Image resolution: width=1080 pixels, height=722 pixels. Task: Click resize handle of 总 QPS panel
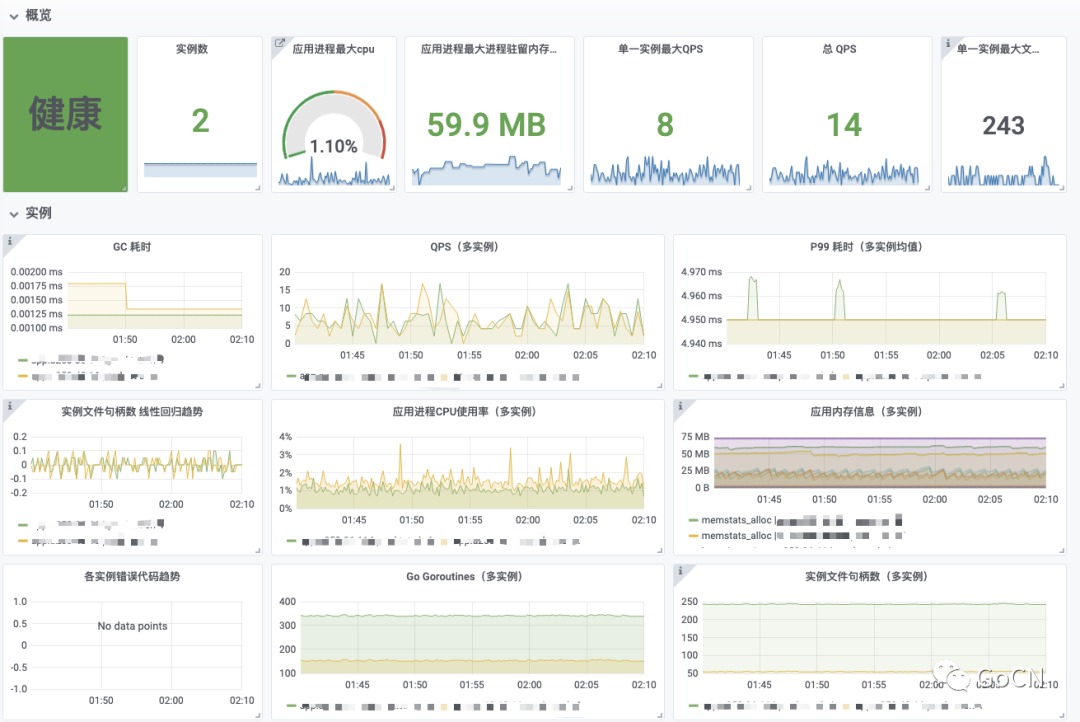point(928,188)
